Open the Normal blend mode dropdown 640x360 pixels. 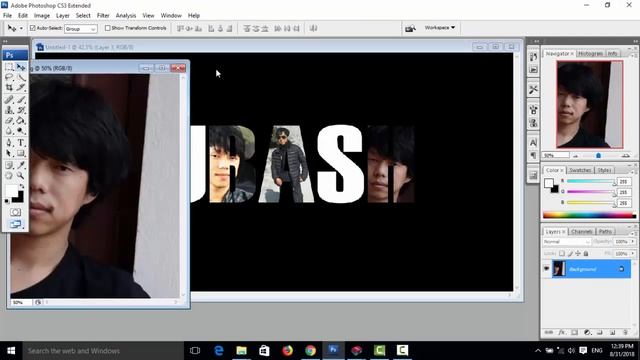[567, 242]
